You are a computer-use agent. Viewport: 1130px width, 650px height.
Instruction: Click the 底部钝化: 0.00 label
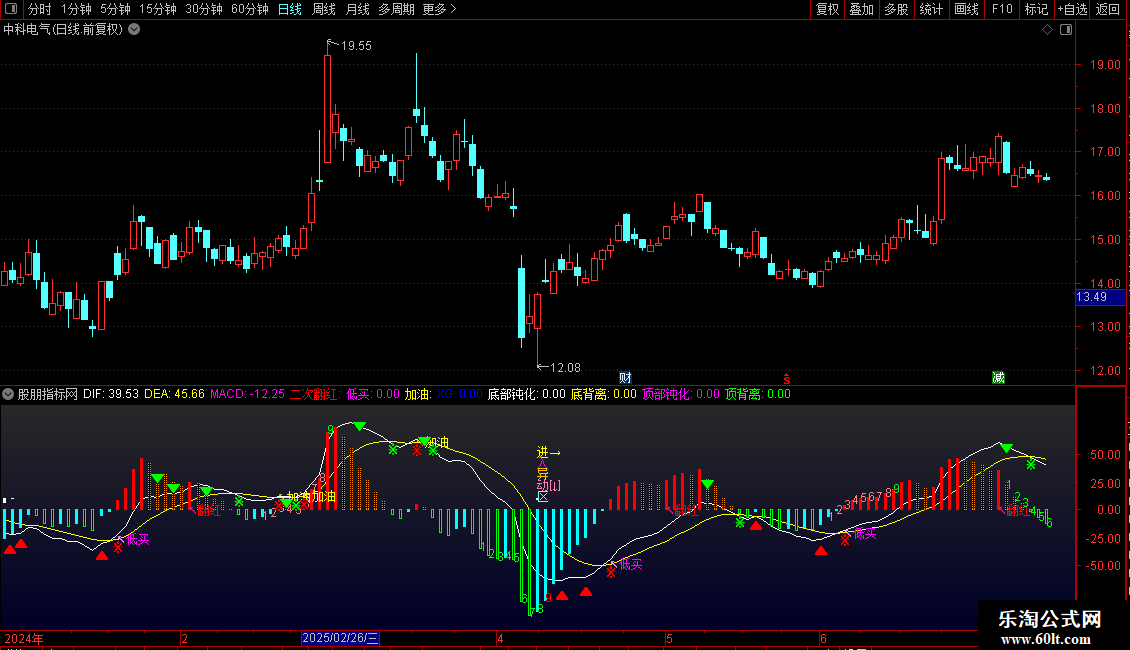pyautogui.click(x=527, y=394)
